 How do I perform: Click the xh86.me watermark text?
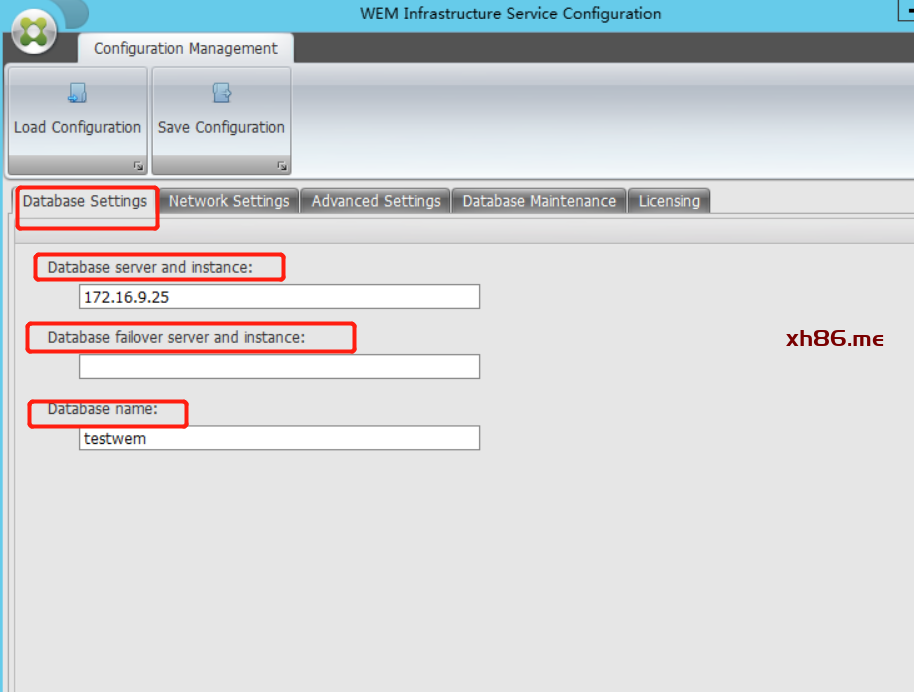click(835, 339)
